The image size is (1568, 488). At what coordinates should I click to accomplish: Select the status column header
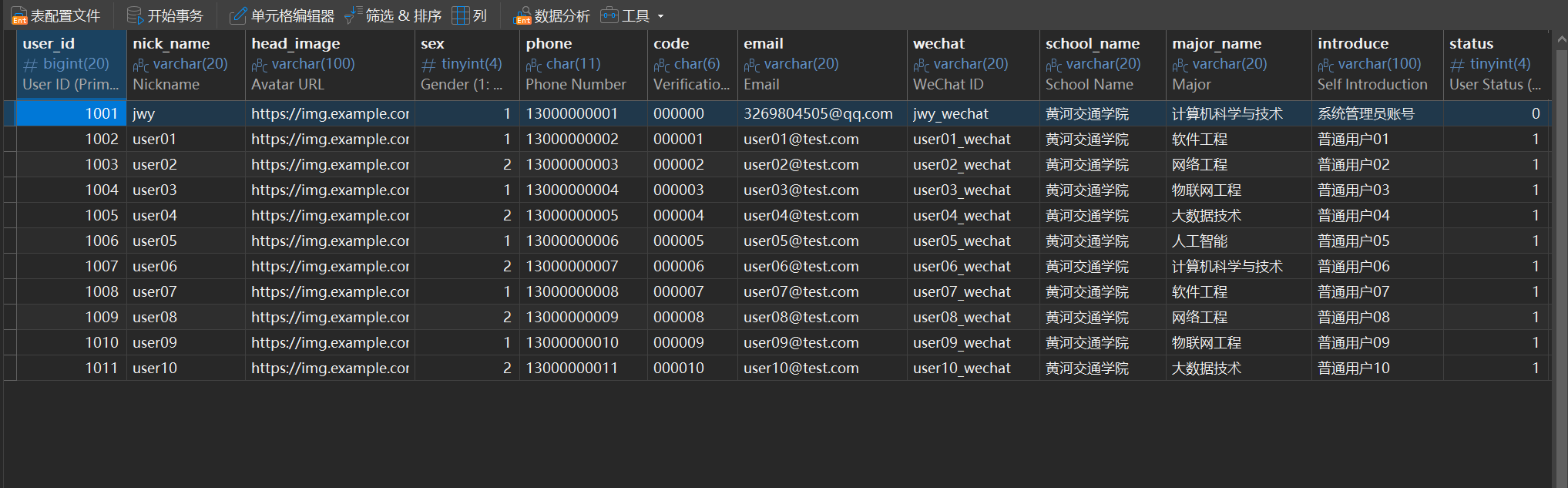point(1497,65)
